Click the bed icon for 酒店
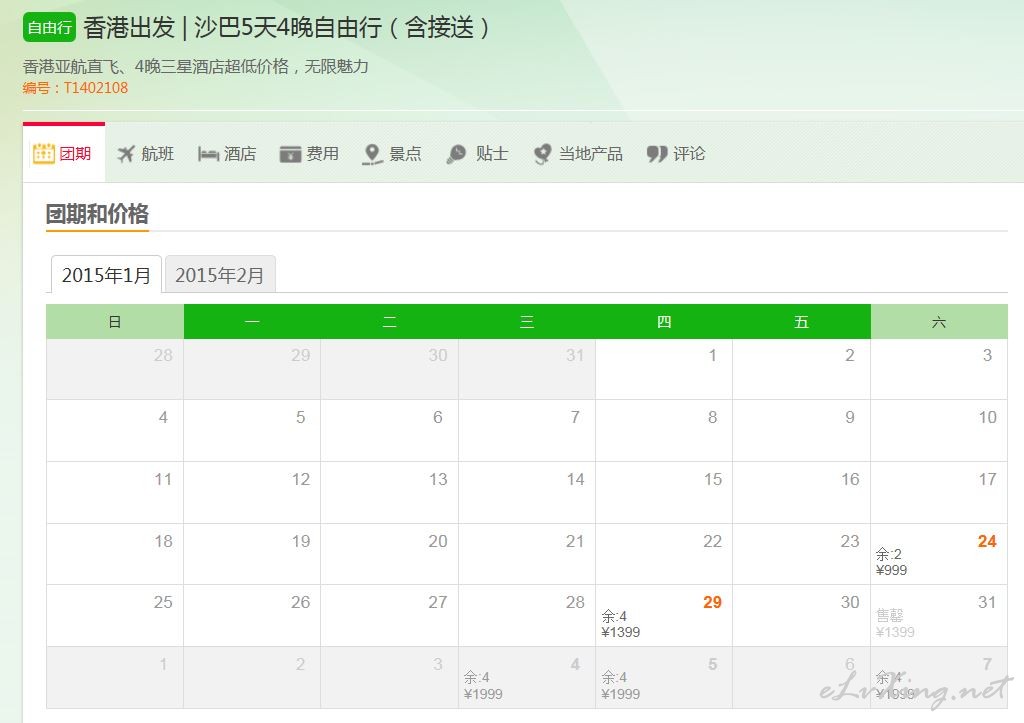1024x723 pixels. coord(208,154)
